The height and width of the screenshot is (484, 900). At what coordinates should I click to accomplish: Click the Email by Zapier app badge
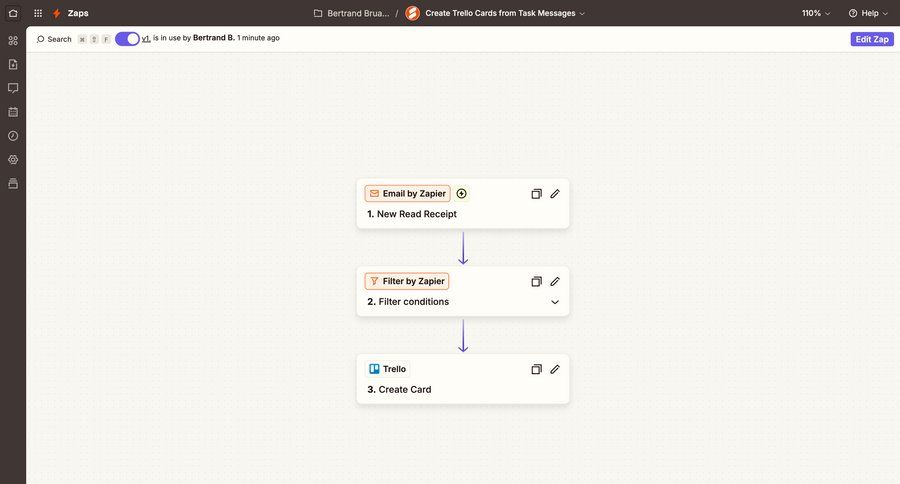[408, 193]
